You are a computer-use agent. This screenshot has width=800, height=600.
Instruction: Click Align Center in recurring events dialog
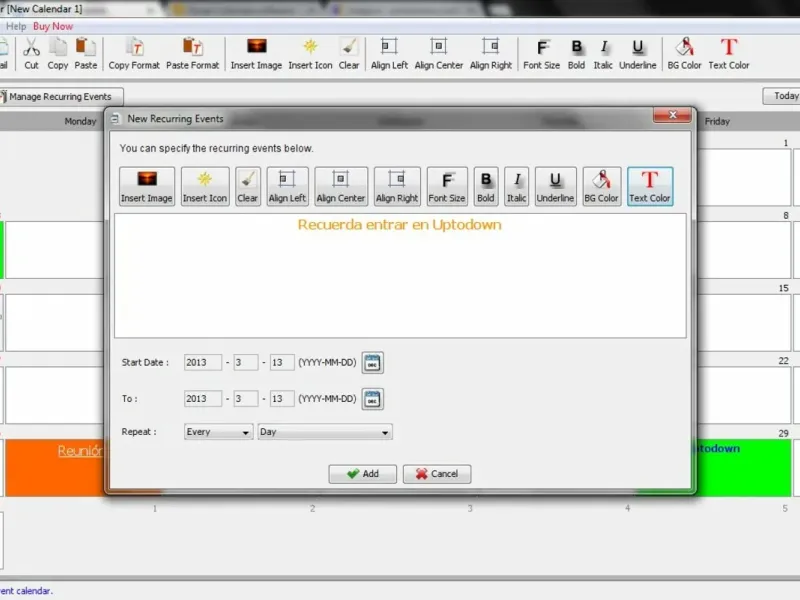341,186
